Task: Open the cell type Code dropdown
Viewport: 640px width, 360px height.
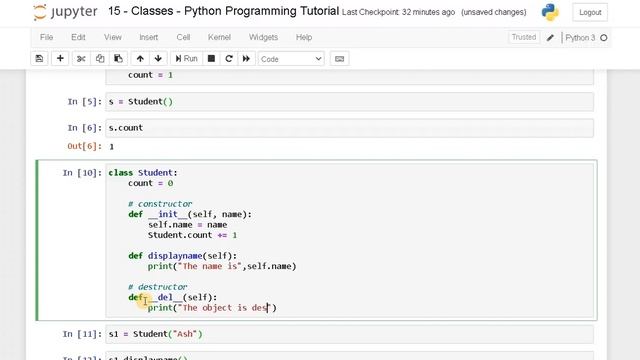Action: [x=291, y=59]
